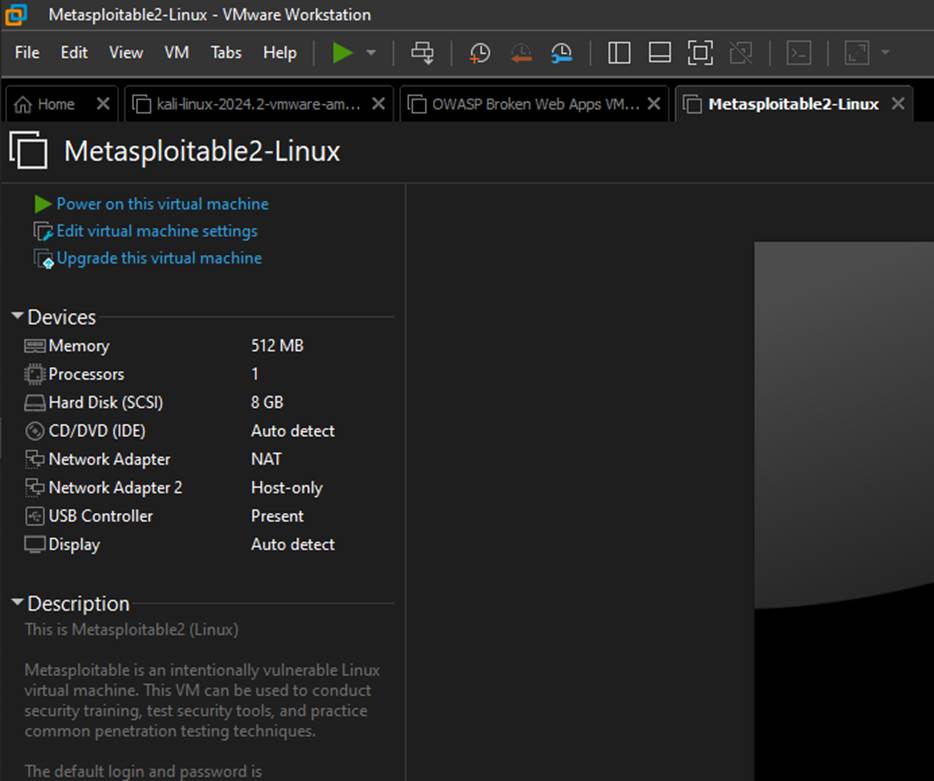Open the View menu
Screen dimensions: 934x781
pos(126,52)
